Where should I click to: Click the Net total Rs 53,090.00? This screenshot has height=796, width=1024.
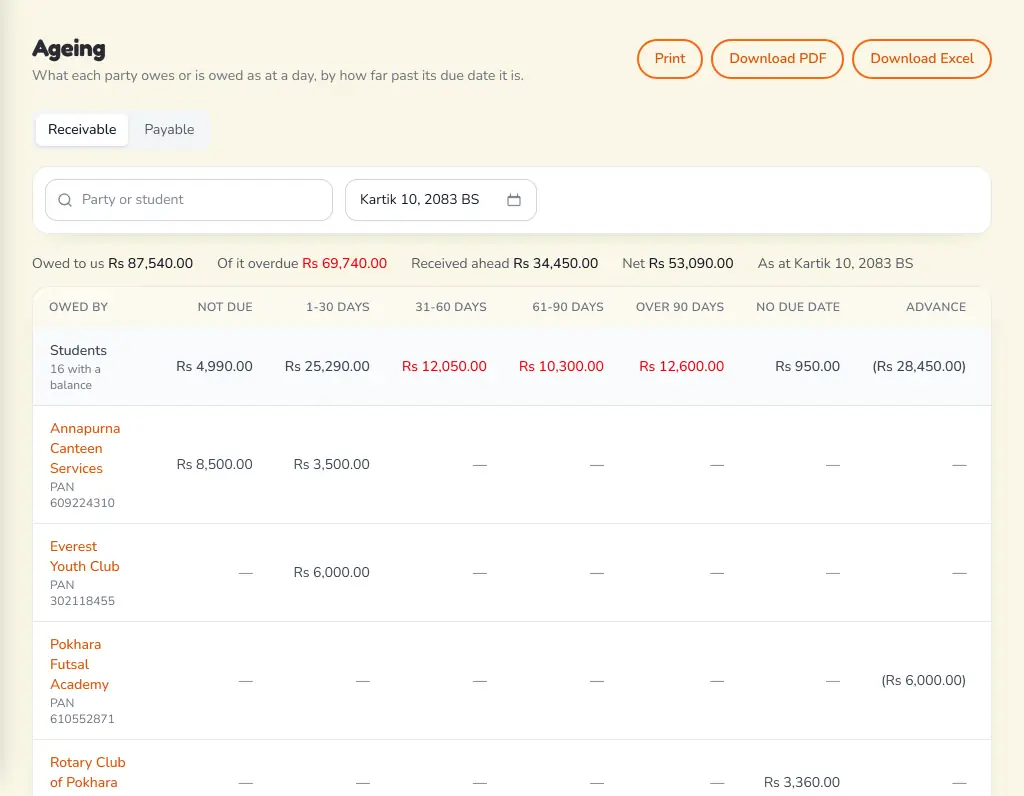pos(691,263)
